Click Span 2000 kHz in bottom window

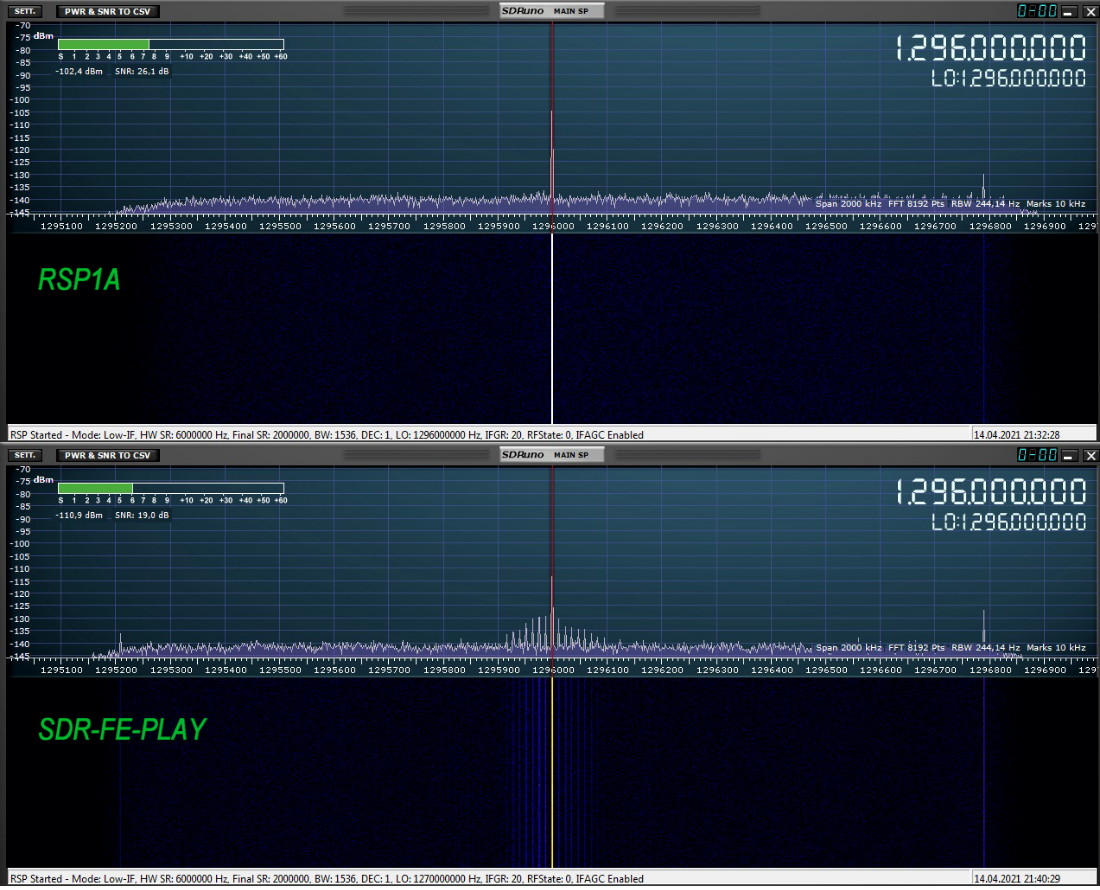[x=847, y=648]
